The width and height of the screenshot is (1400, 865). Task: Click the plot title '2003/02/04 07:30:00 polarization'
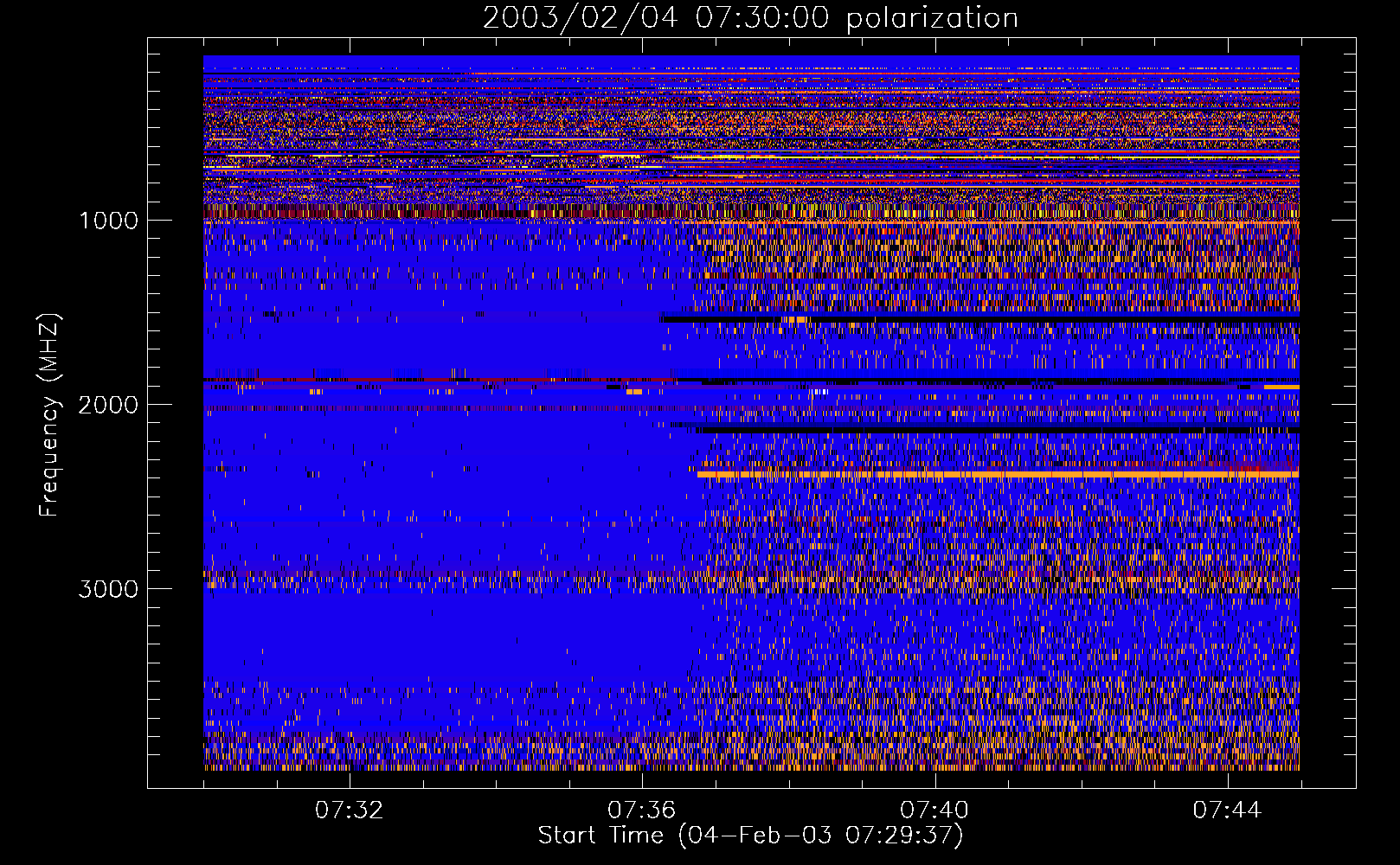point(750,17)
